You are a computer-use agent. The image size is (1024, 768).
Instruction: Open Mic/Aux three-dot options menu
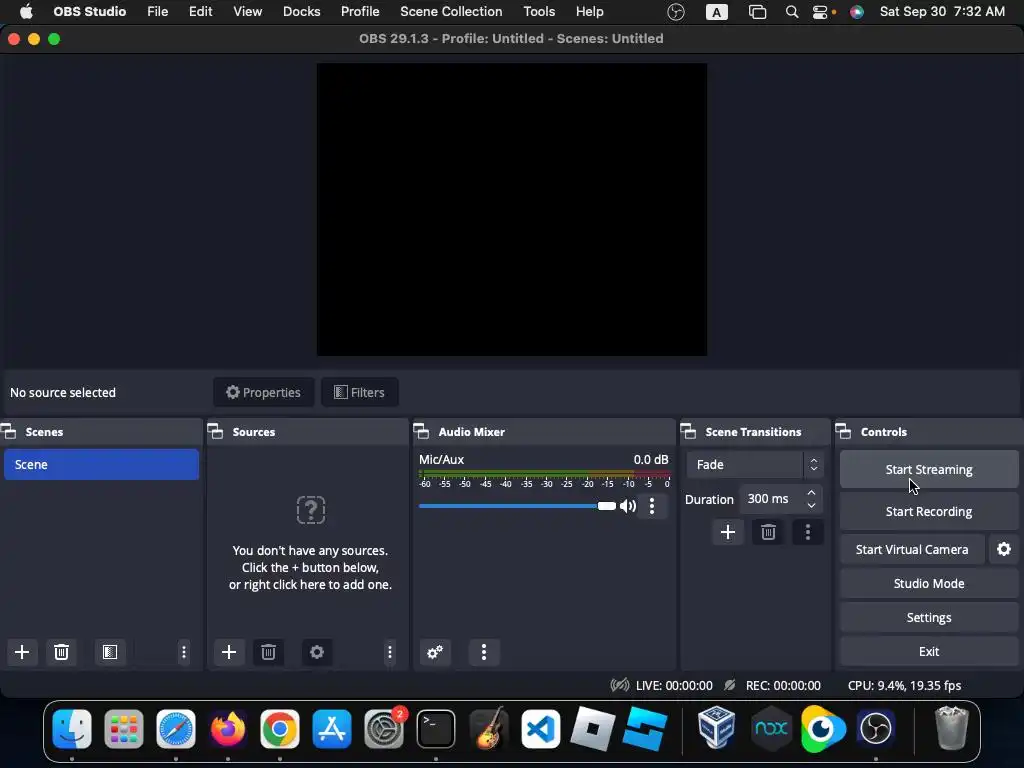point(652,506)
